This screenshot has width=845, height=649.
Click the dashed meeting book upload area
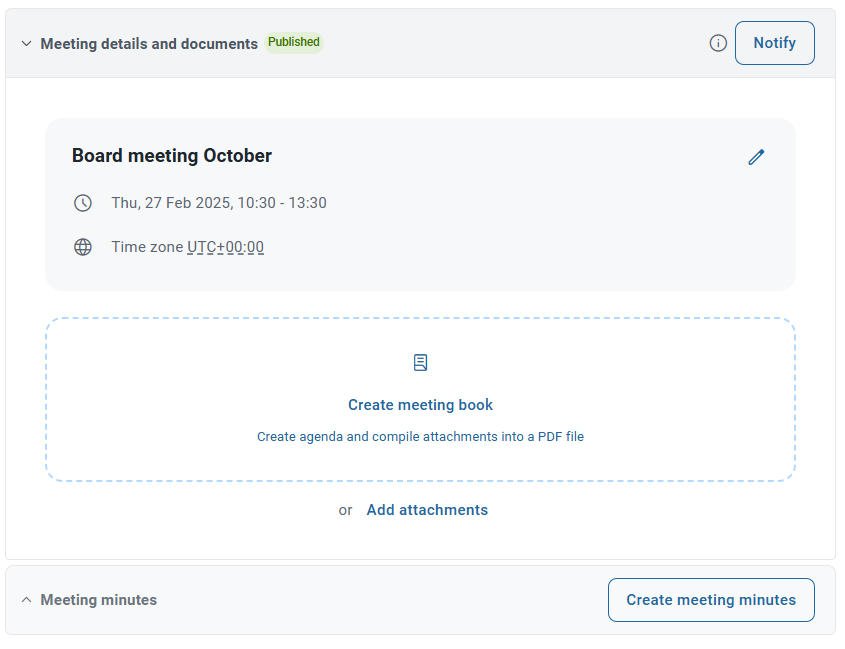coord(420,399)
